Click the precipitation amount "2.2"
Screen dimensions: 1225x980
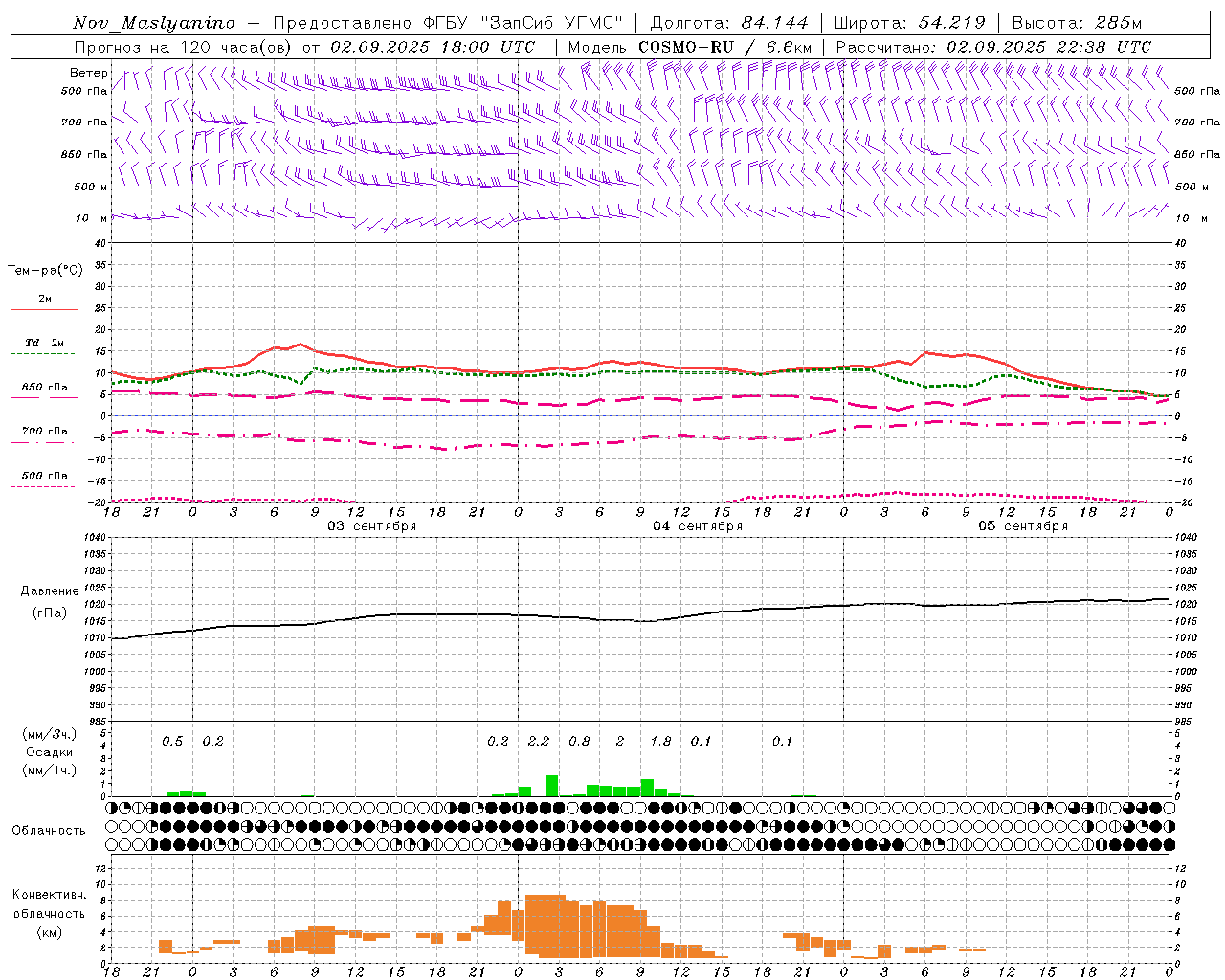click(539, 742)
